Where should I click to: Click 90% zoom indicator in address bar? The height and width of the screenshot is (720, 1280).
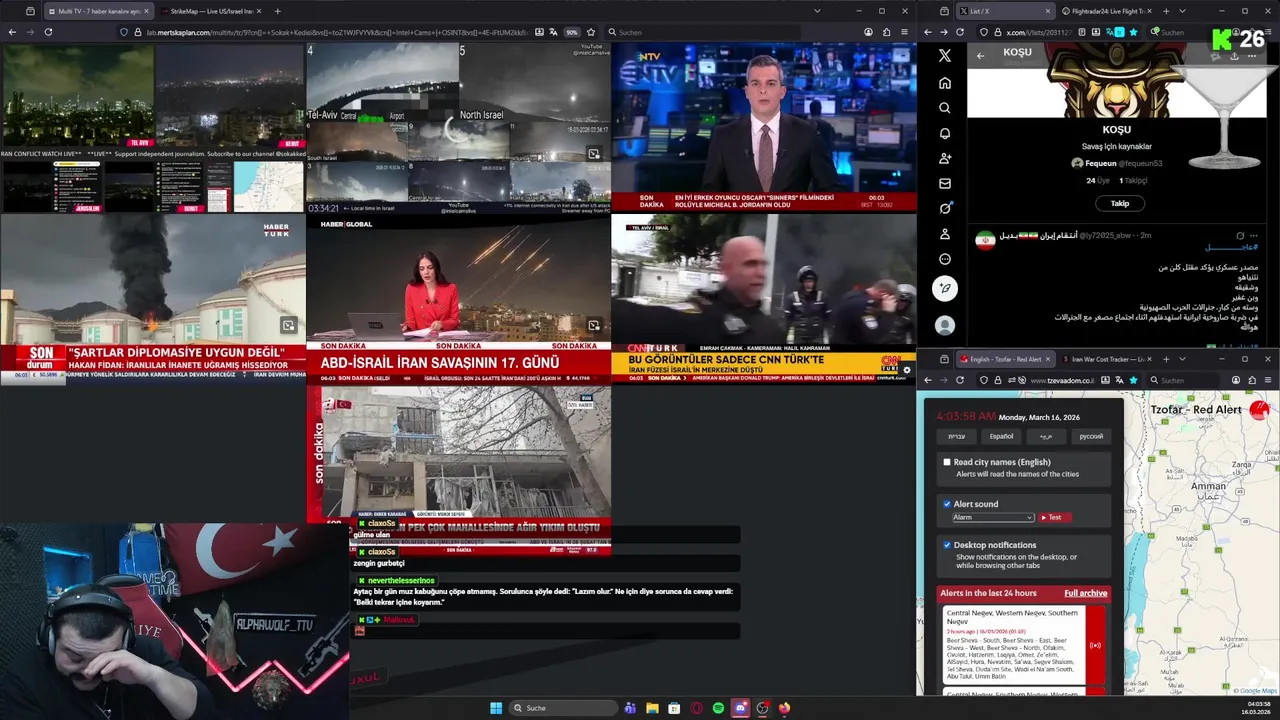(x=572, y=32)
